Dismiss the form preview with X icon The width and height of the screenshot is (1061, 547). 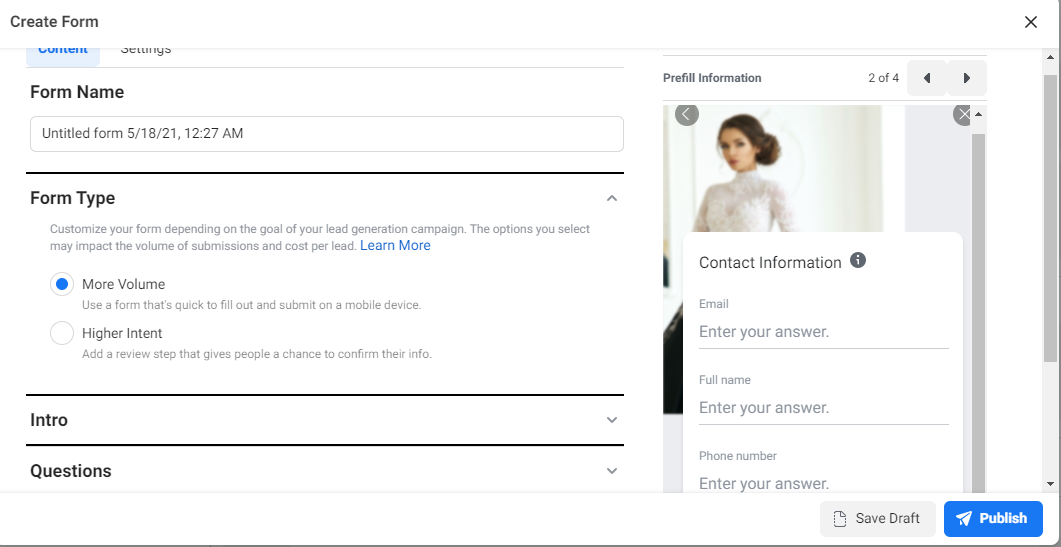964,115
